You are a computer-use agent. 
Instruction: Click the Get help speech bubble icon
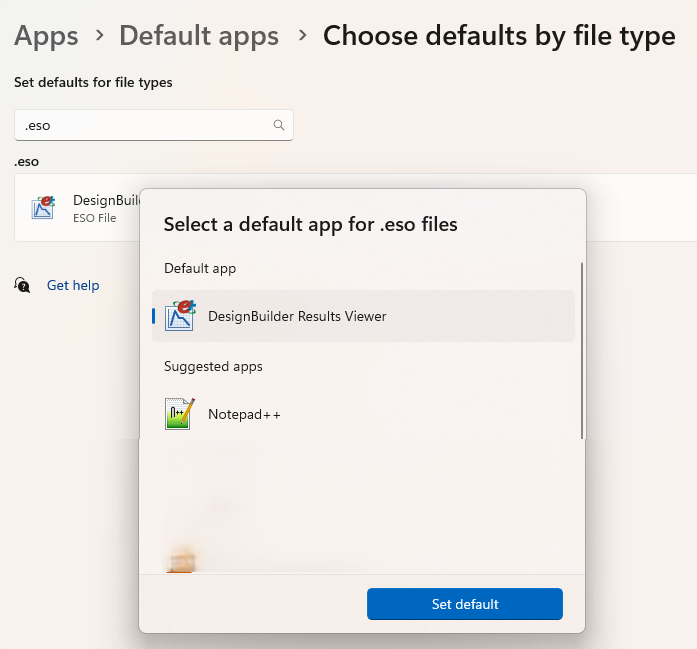[23, 285]
